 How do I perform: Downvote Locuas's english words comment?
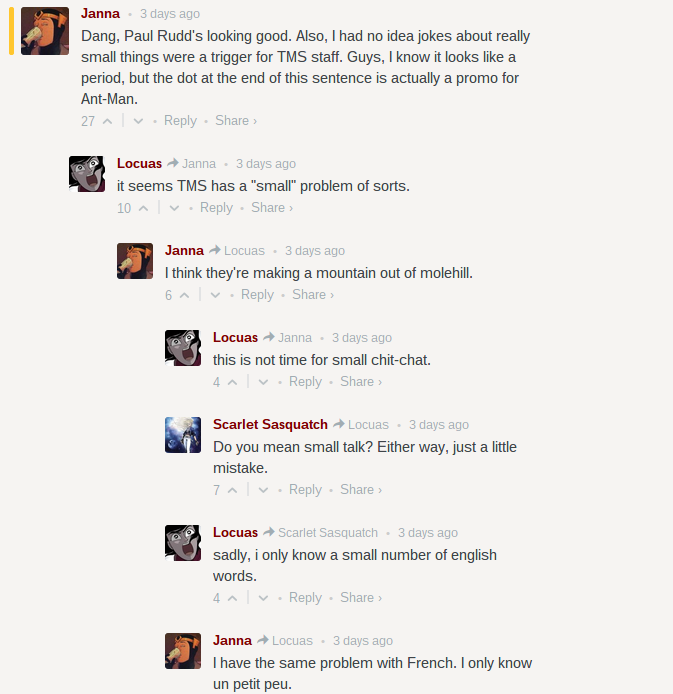(x=263, y=598)
